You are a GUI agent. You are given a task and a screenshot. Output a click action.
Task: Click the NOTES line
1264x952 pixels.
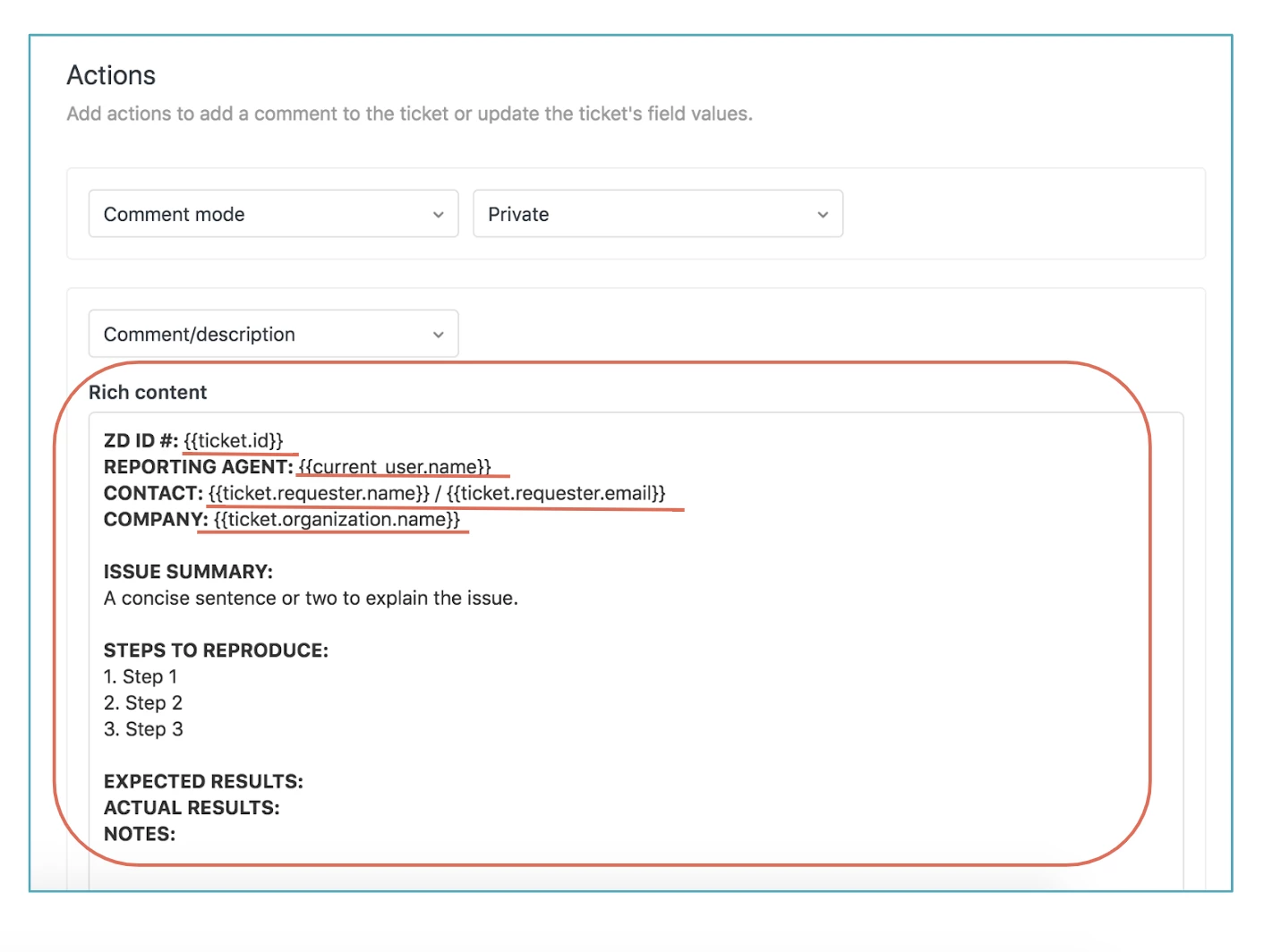tap(140, 834)
